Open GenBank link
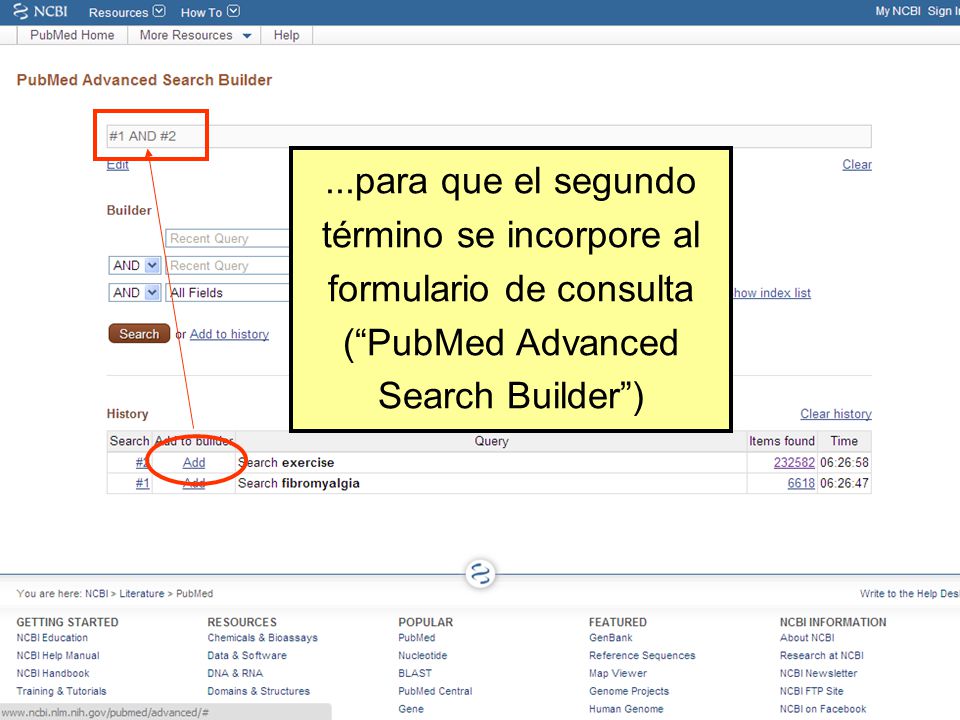960x720 pixels. coord(610,637)
